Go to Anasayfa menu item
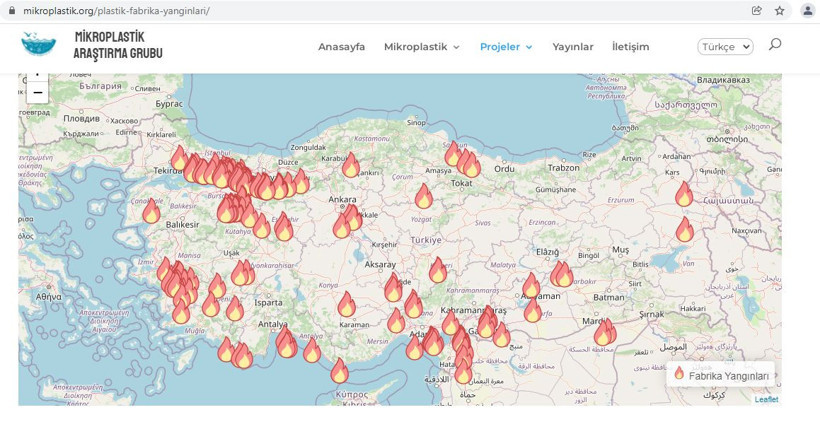 341,47
